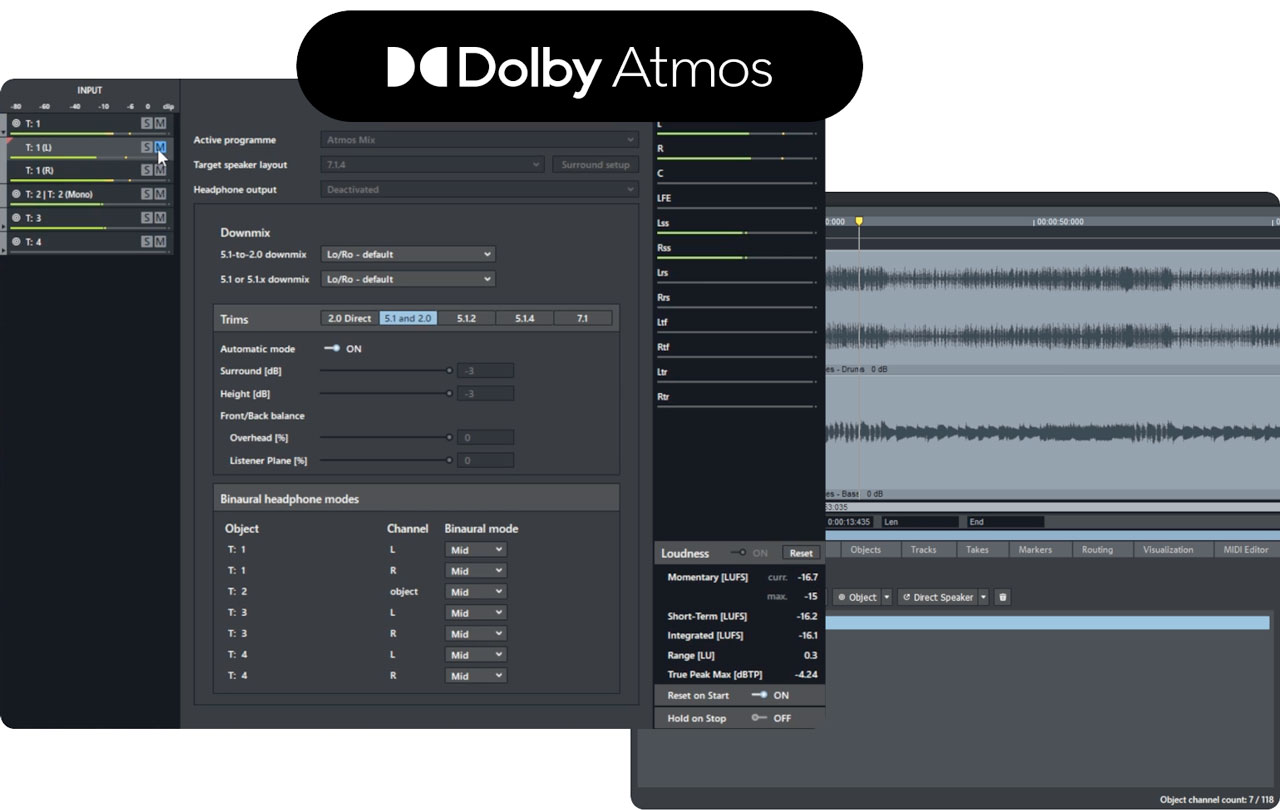The image size is (1280, 810).
Task: Open the Headphone output dropdown
Action: [479, 189]
